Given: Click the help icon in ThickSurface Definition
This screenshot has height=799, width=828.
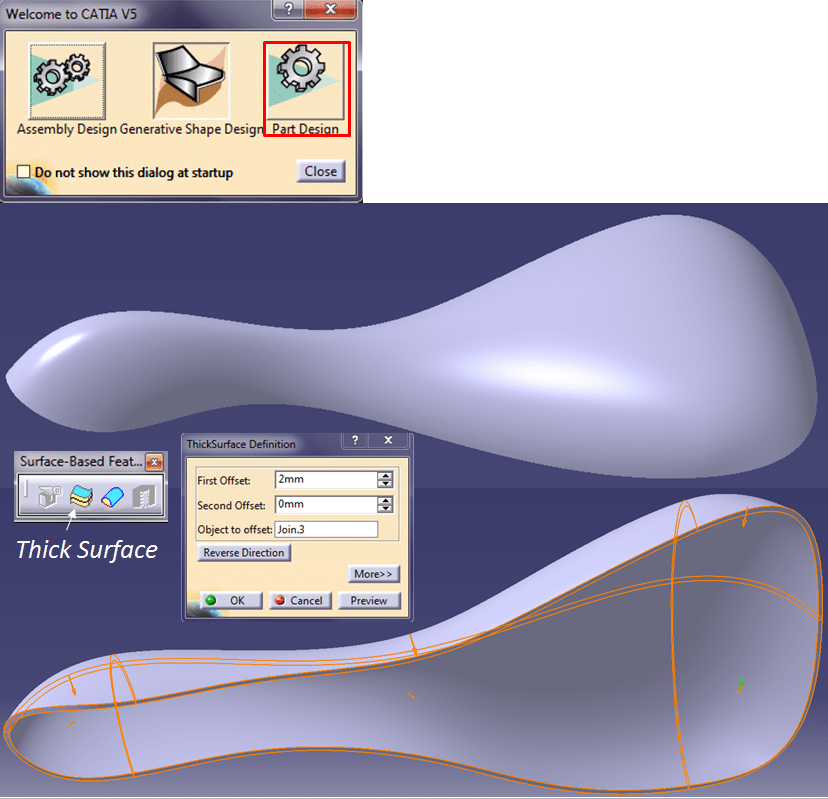Looking at the screenshot, I should pos(353,441).
